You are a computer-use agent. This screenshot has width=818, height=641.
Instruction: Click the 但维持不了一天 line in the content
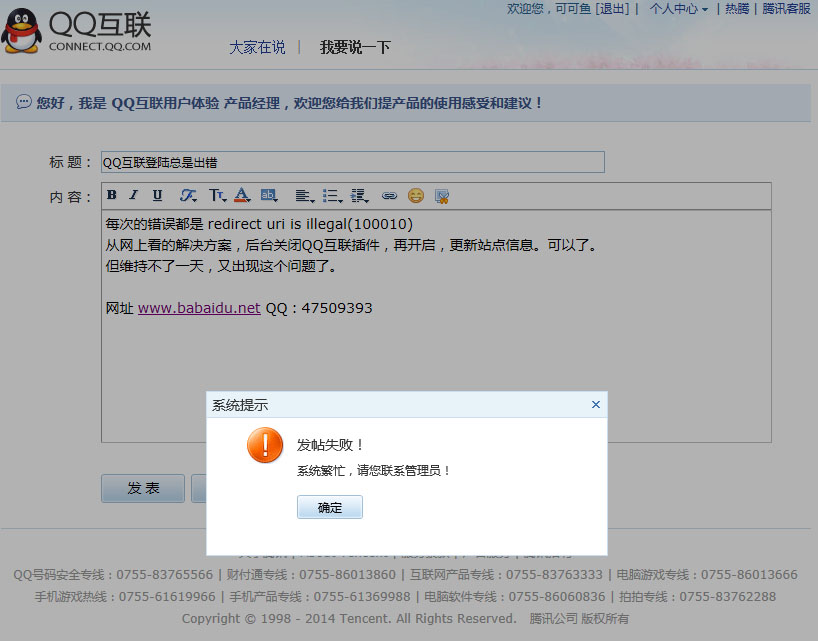[222, 267]
